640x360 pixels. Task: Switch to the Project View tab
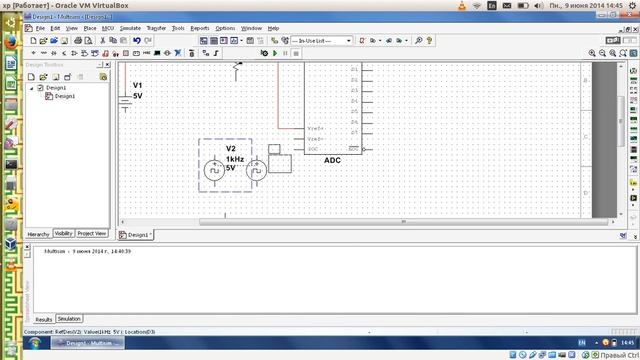(x=92, y=233)
